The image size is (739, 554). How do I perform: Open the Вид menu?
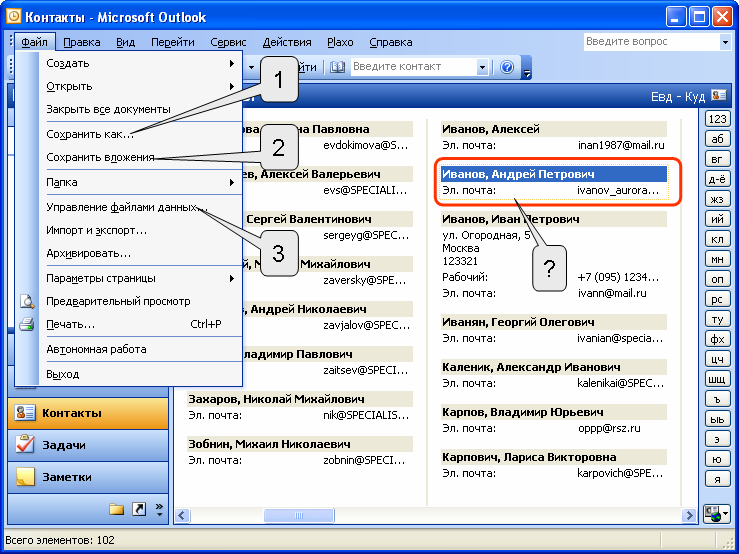coord(125,42)
